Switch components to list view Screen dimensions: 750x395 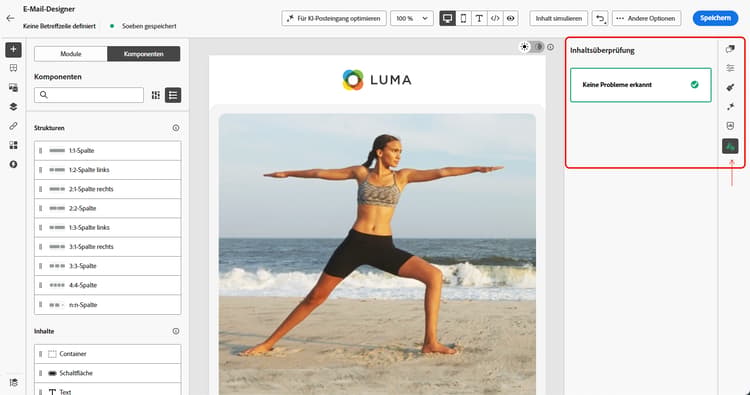pos(173,95)
